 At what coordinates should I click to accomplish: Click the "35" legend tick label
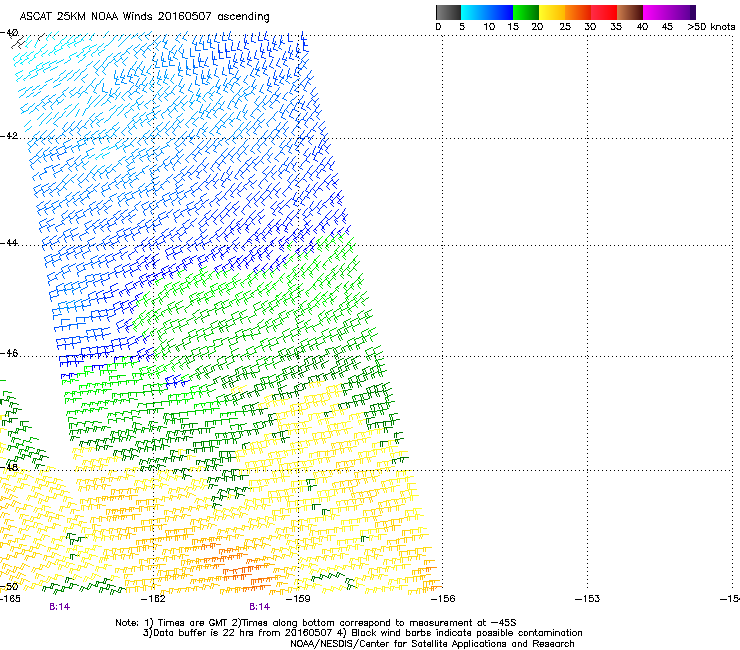coord(616,27)
